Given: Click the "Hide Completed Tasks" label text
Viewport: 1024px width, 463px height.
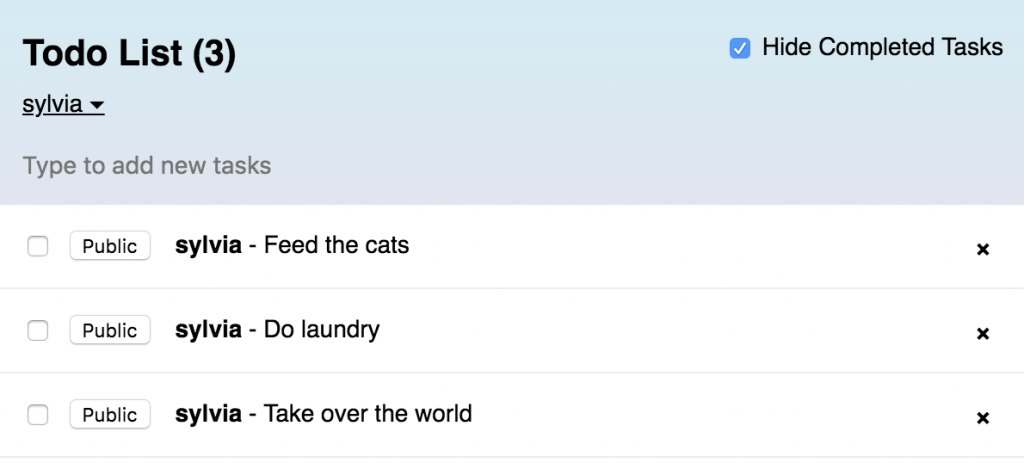Looking at the screenshot, I should (882, 47).
